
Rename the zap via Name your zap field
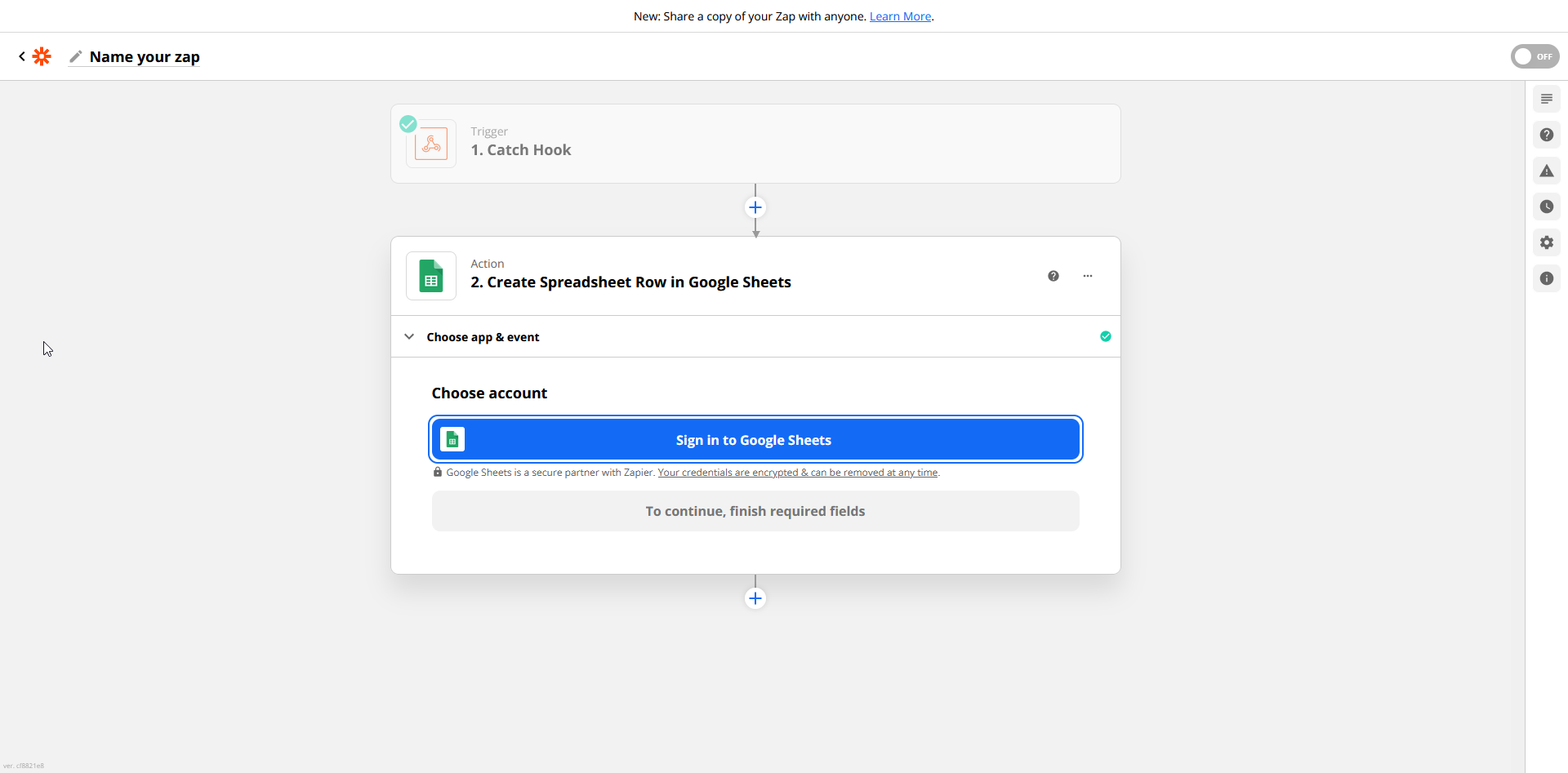point(145,57)
